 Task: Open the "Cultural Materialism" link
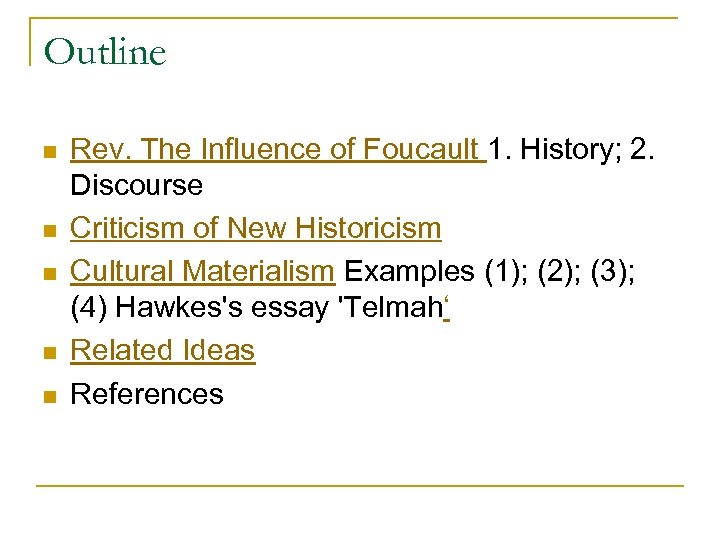[201, 270]
